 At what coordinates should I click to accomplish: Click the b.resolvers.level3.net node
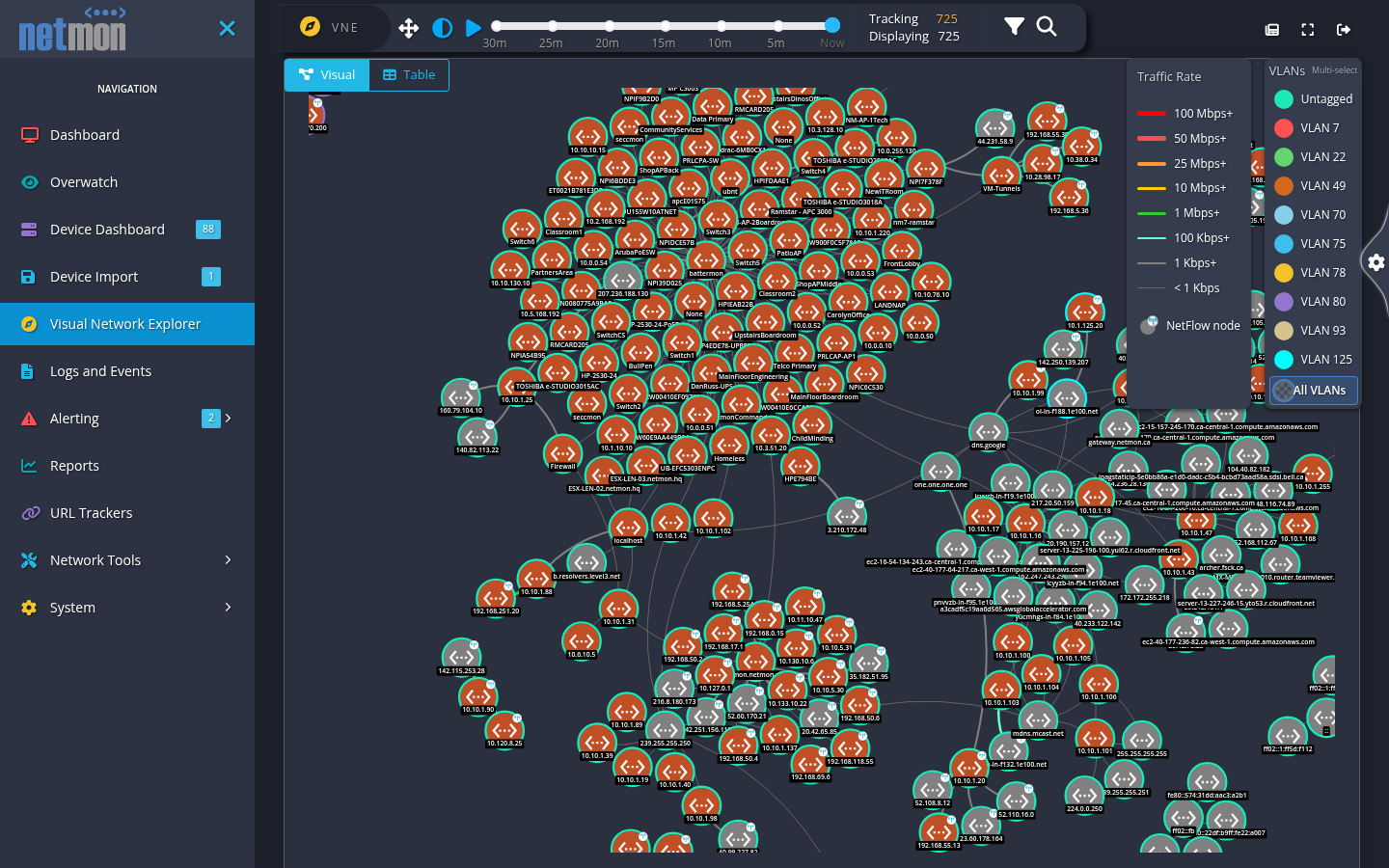pos(586,562)
